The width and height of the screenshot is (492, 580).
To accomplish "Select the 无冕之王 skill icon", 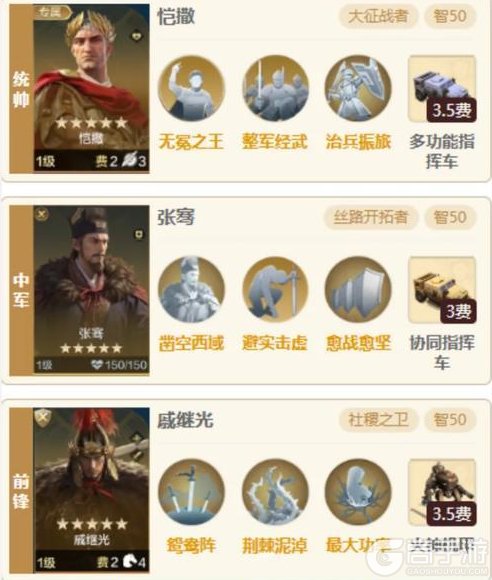I will coord(191,88).
